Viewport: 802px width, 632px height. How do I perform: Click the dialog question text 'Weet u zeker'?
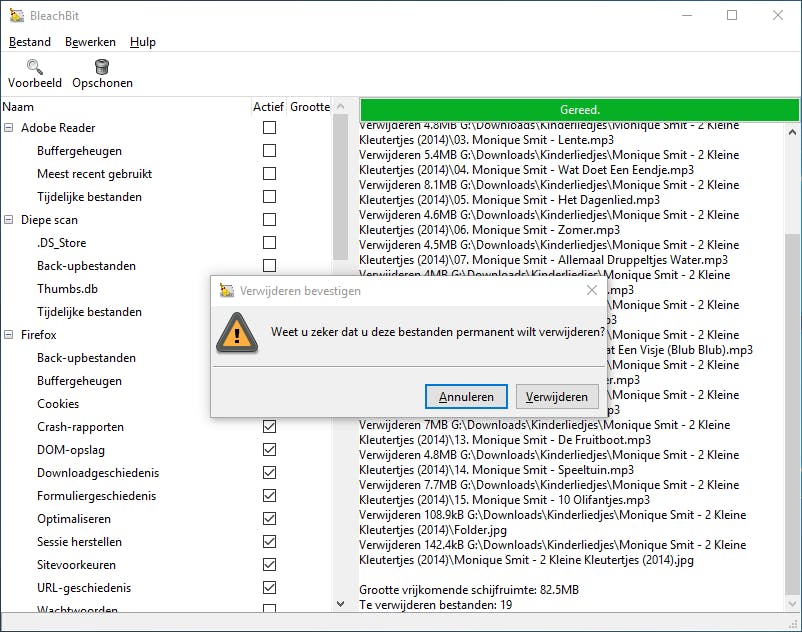pyautogui.click(x=438, y=332)
